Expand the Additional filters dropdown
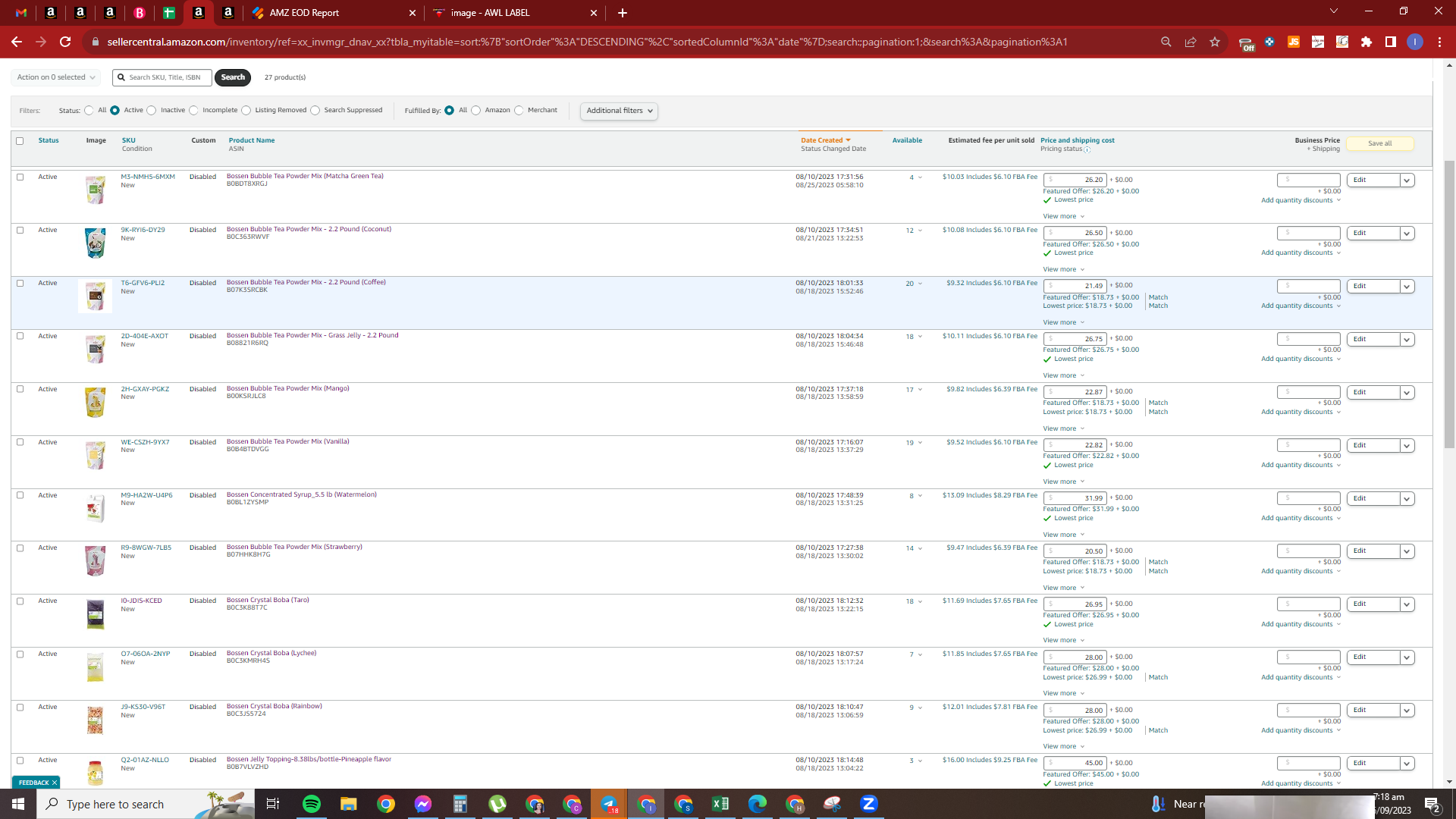 point(619,111)
